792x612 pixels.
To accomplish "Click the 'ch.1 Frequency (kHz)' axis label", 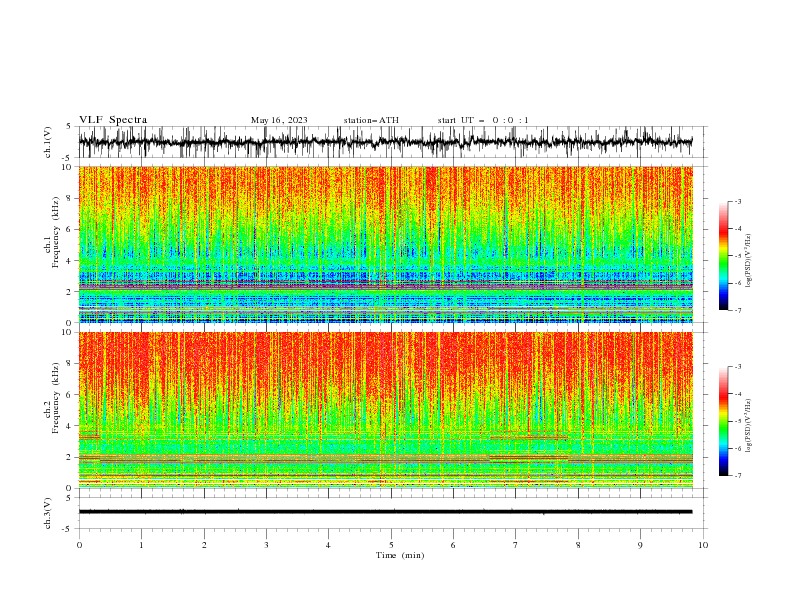I will click(x=52, y=231).
